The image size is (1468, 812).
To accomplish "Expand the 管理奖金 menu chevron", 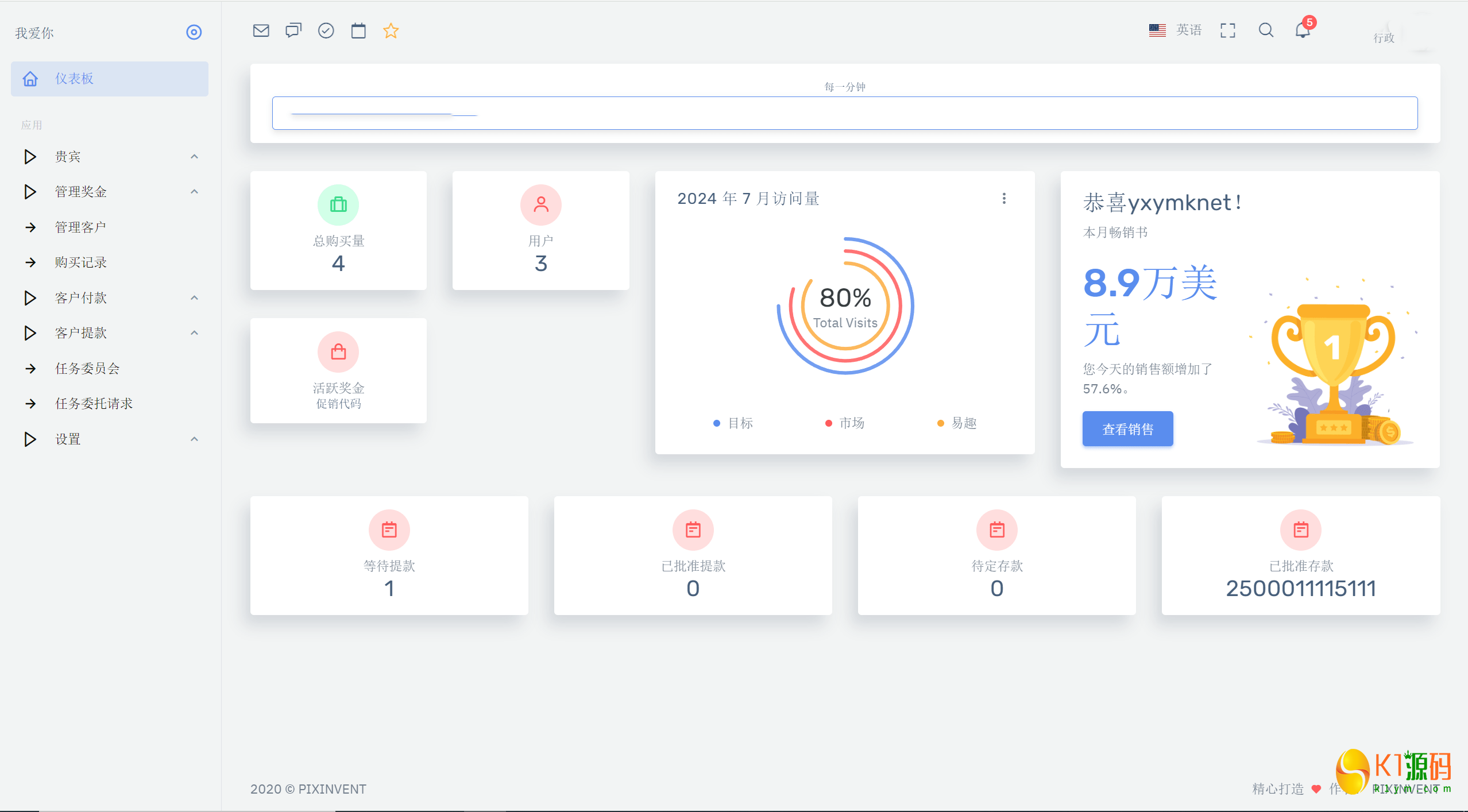I will (x=194, y=192).
